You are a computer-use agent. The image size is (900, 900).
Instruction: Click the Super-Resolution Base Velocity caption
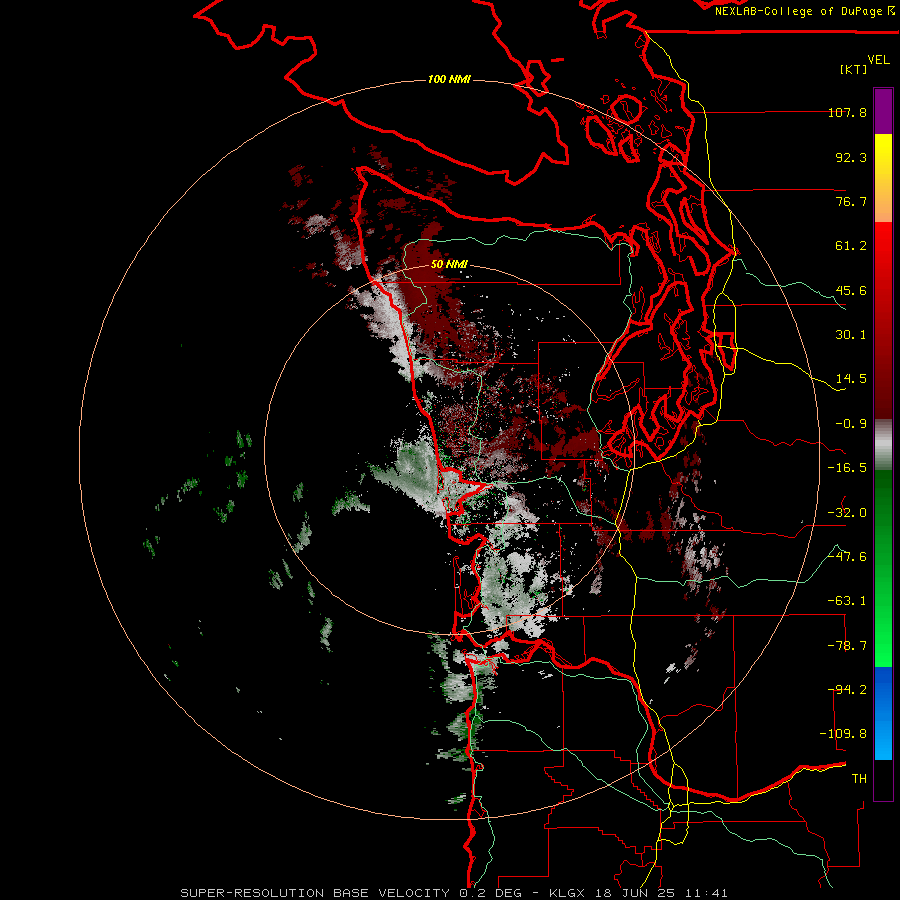[x=453, y=893]
